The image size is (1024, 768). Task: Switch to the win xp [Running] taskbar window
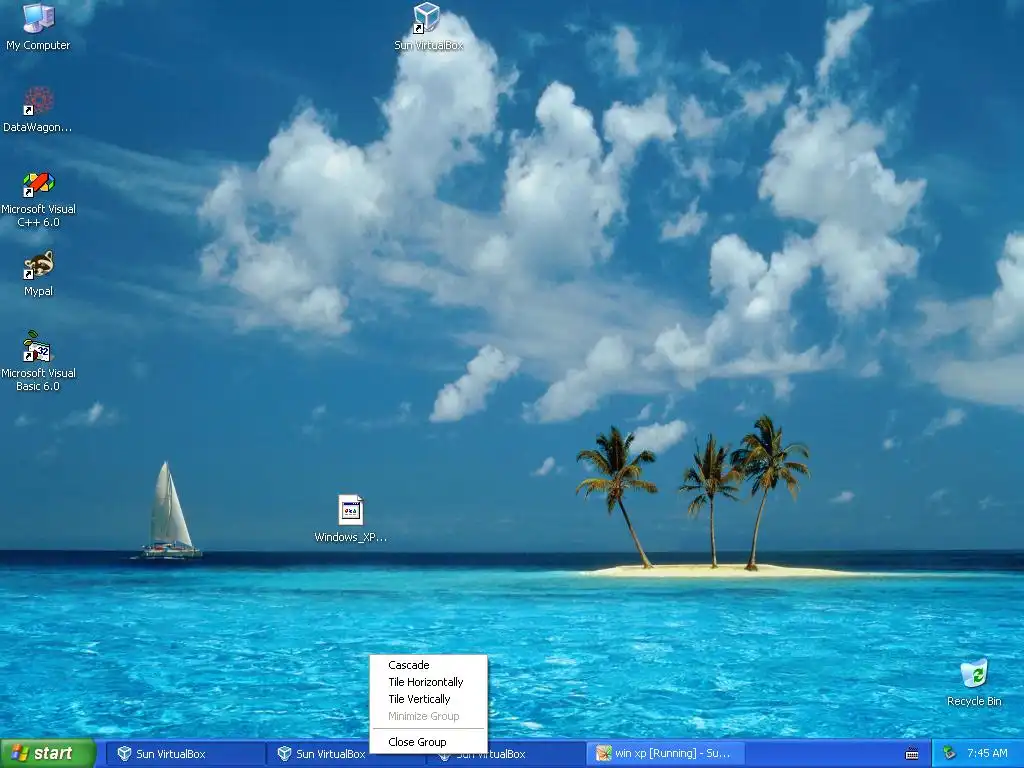664,754
